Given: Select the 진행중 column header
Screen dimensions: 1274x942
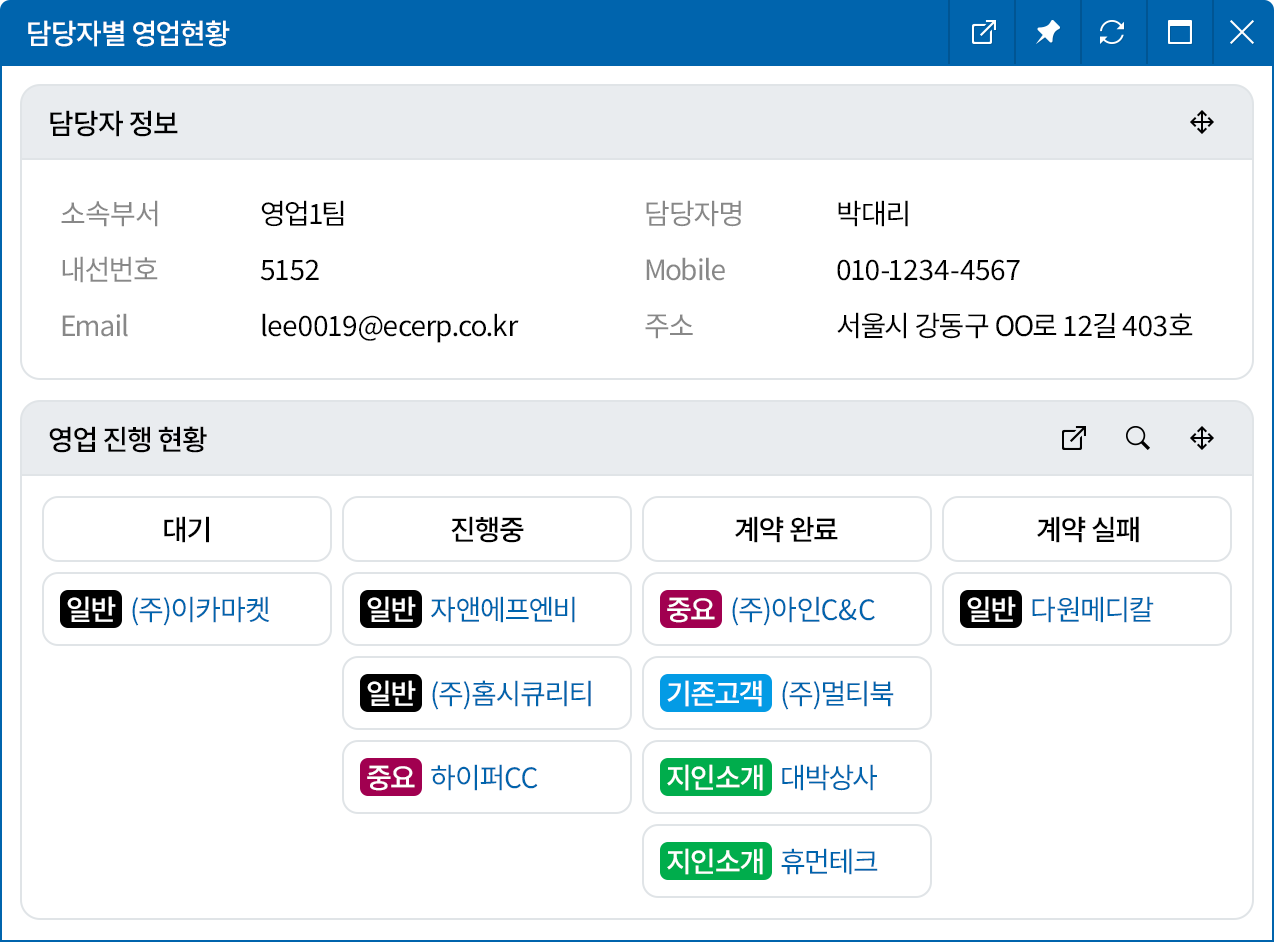Looking at the screenshot, I should [487, 529].
